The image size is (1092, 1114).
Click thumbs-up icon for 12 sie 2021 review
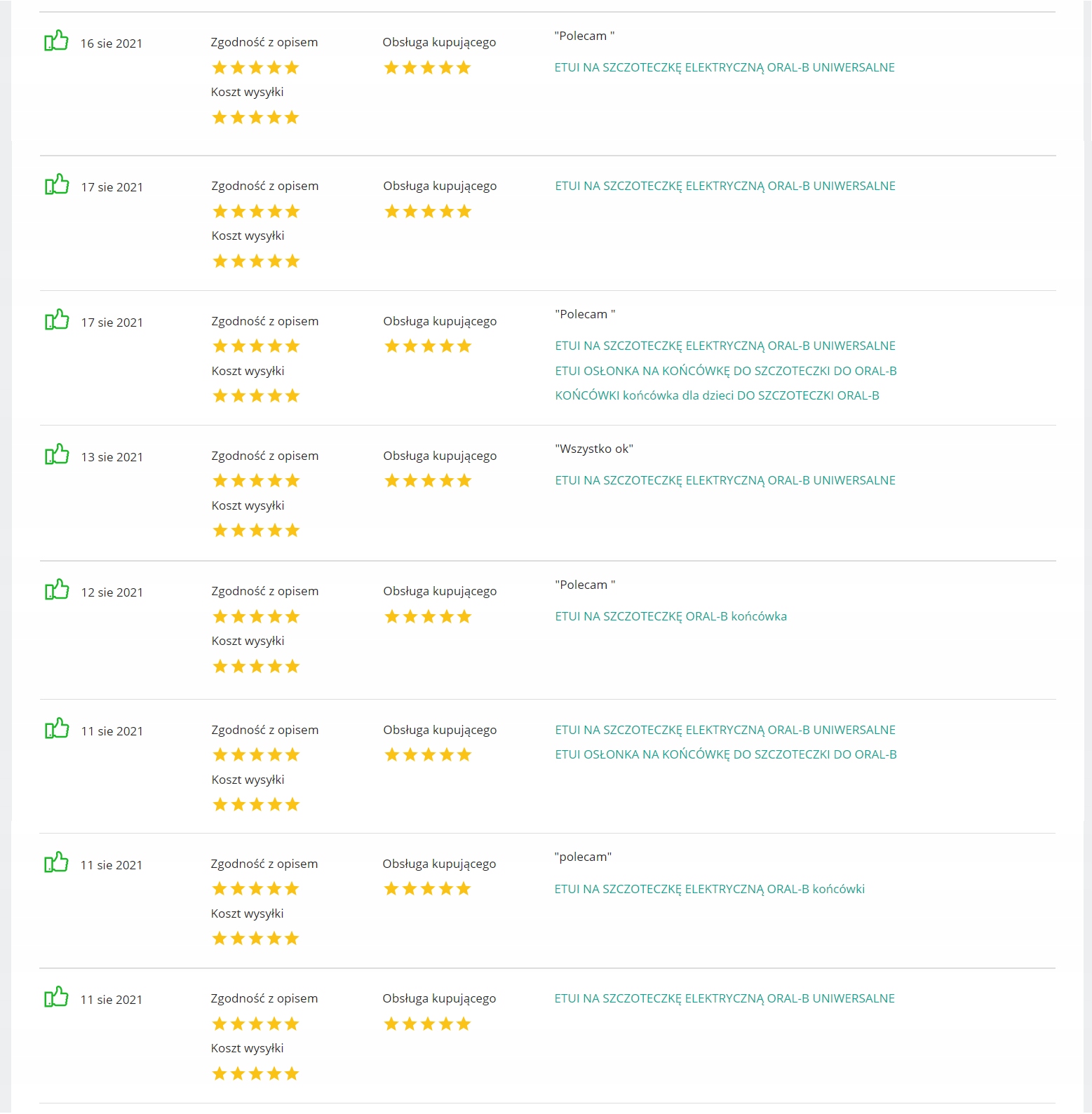pos(57,590)
